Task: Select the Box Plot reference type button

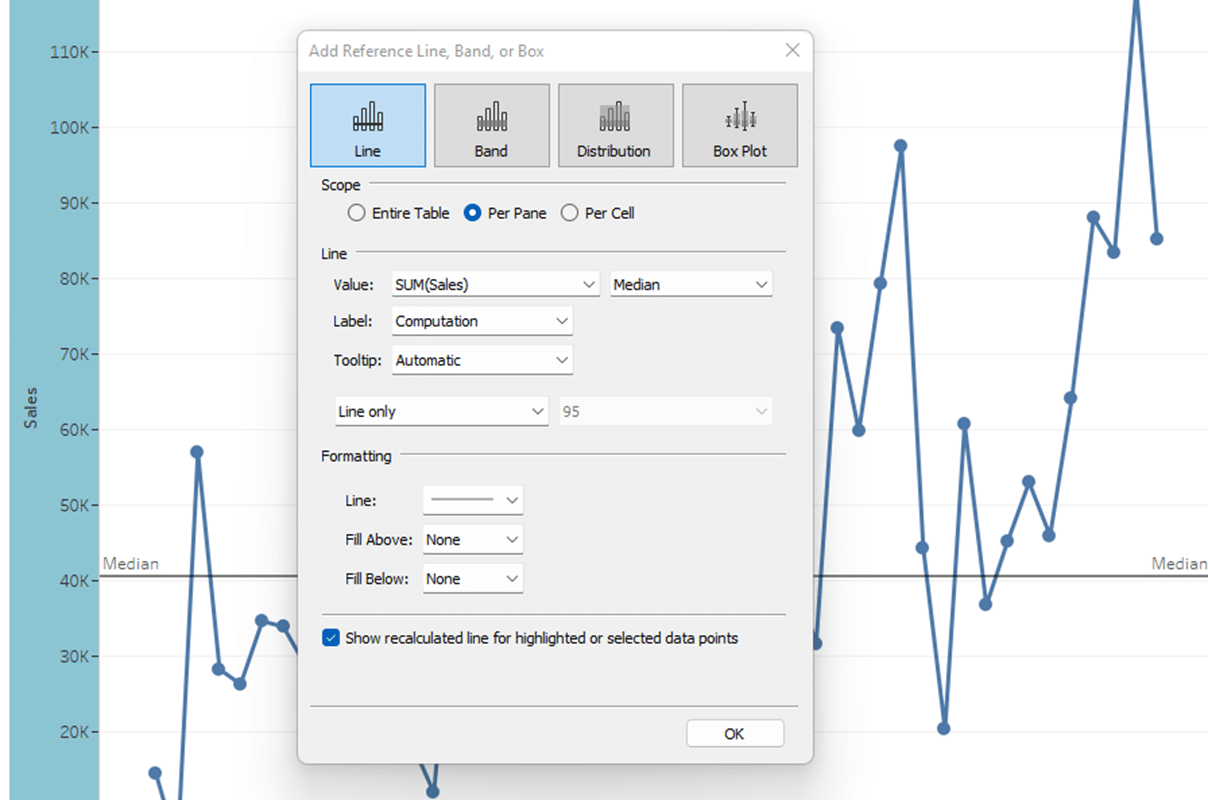Action: coord(740,125)
